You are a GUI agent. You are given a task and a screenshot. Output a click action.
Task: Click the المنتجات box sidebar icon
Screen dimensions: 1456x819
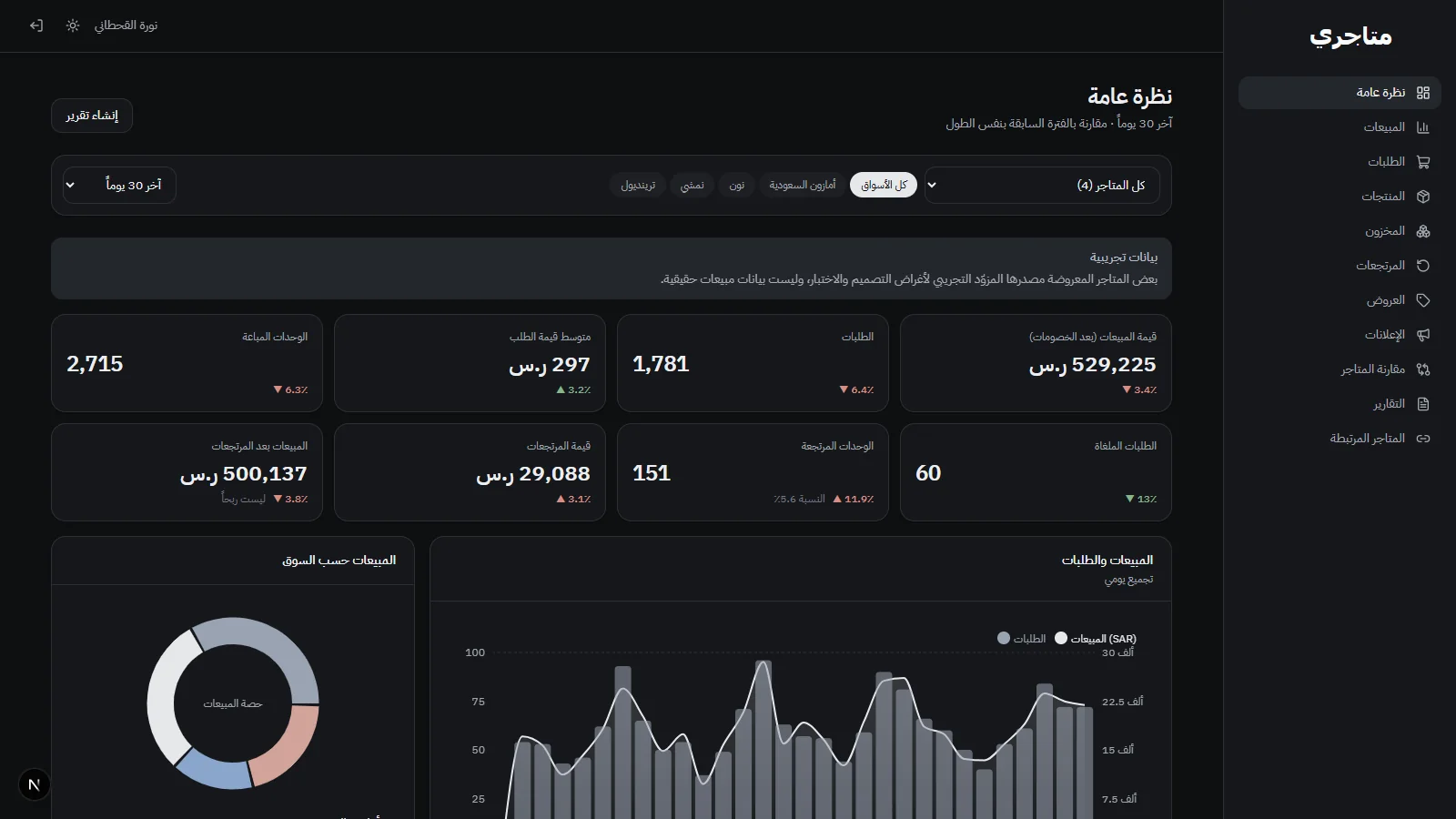click(x=1423, y=197)
